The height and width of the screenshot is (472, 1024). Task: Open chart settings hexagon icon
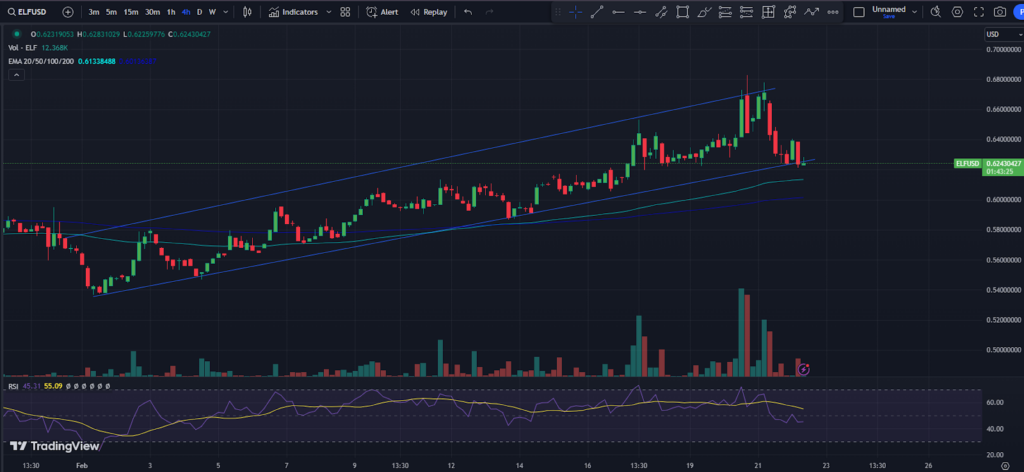tap(957, 12)
